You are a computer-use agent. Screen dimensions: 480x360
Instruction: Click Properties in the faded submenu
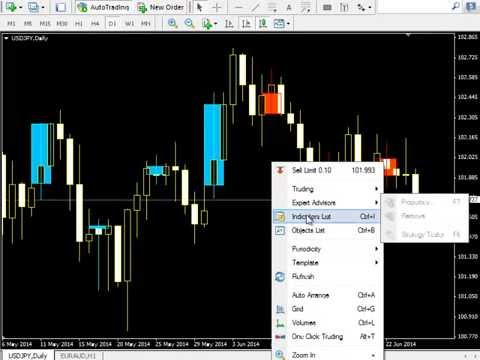click(424, 202)
